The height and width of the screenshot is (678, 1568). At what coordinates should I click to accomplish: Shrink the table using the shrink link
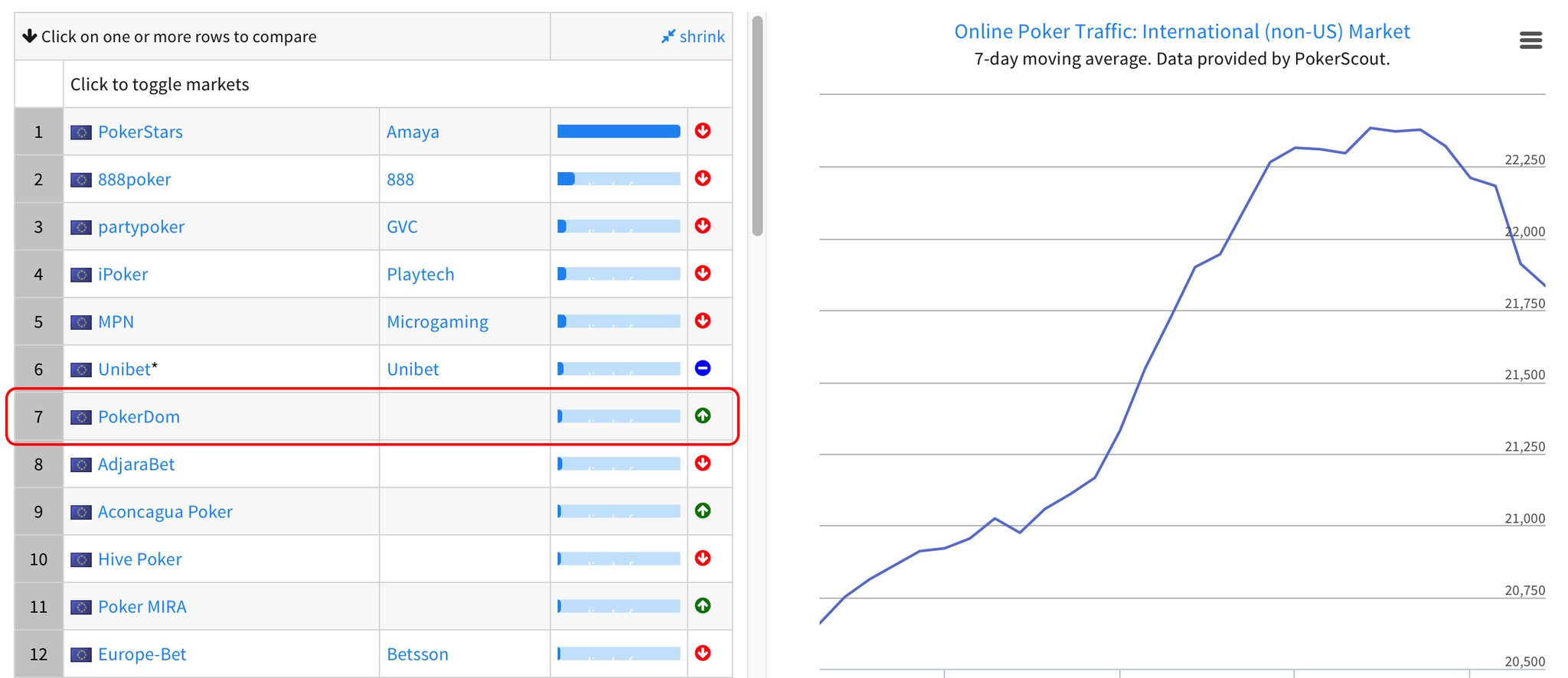(x=693, y=37)
